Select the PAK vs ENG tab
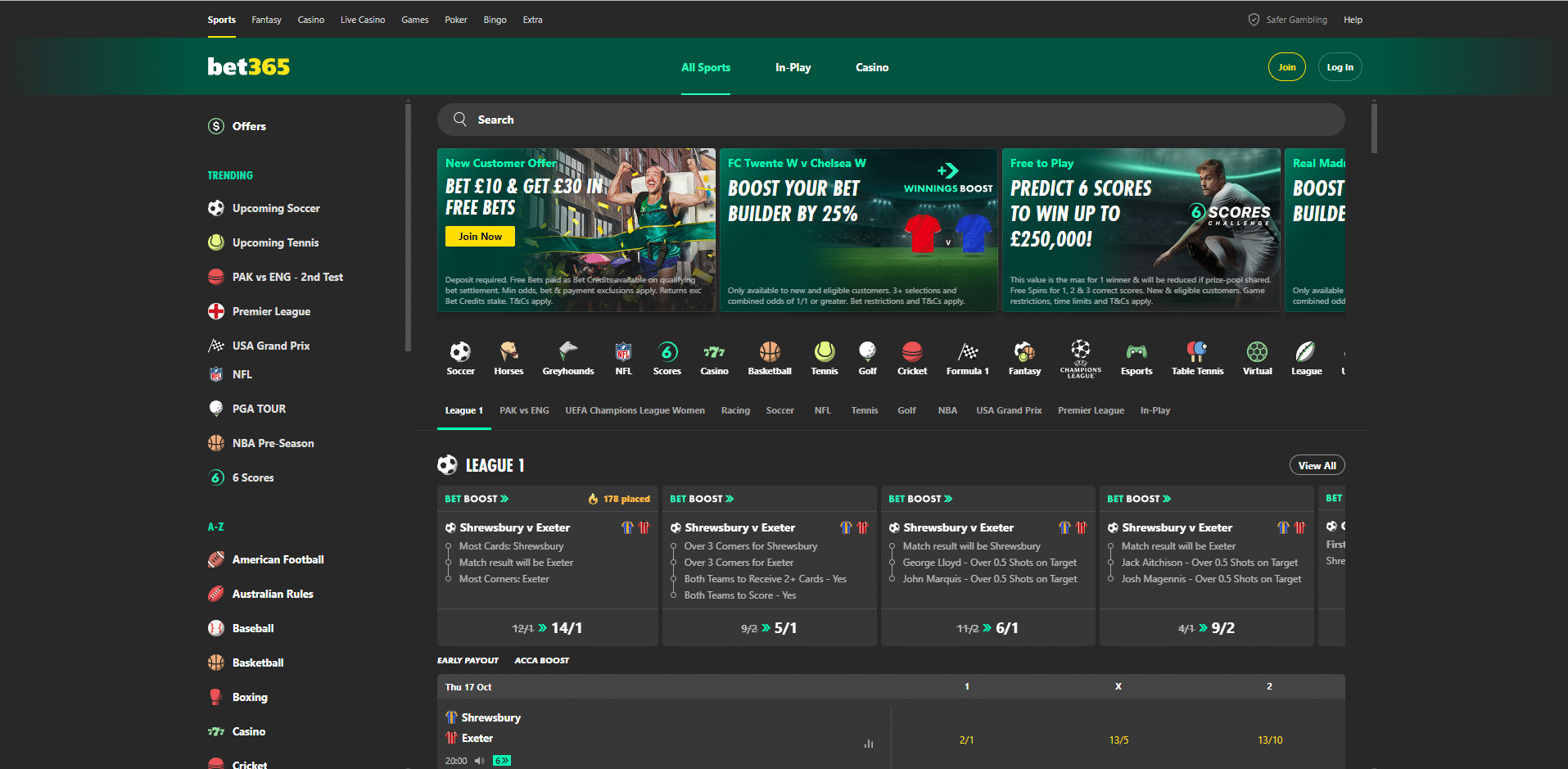1568x769 pixels. 524,410
